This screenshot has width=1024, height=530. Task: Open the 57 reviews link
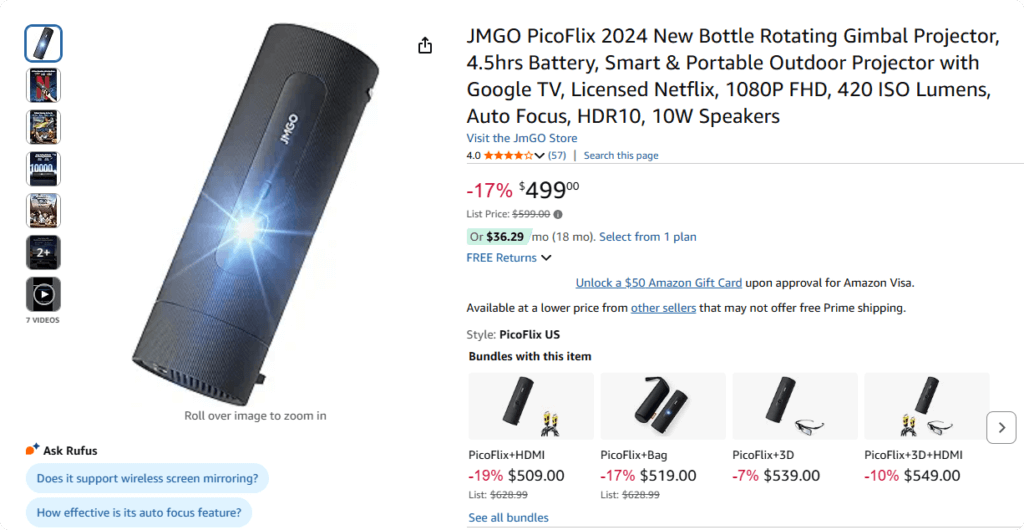[x=557, y=156]
